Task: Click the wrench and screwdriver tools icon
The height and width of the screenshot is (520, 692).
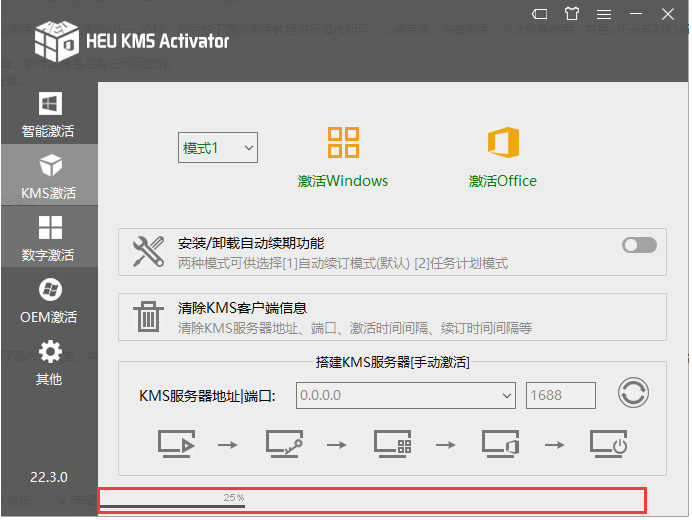Action: 149,253
